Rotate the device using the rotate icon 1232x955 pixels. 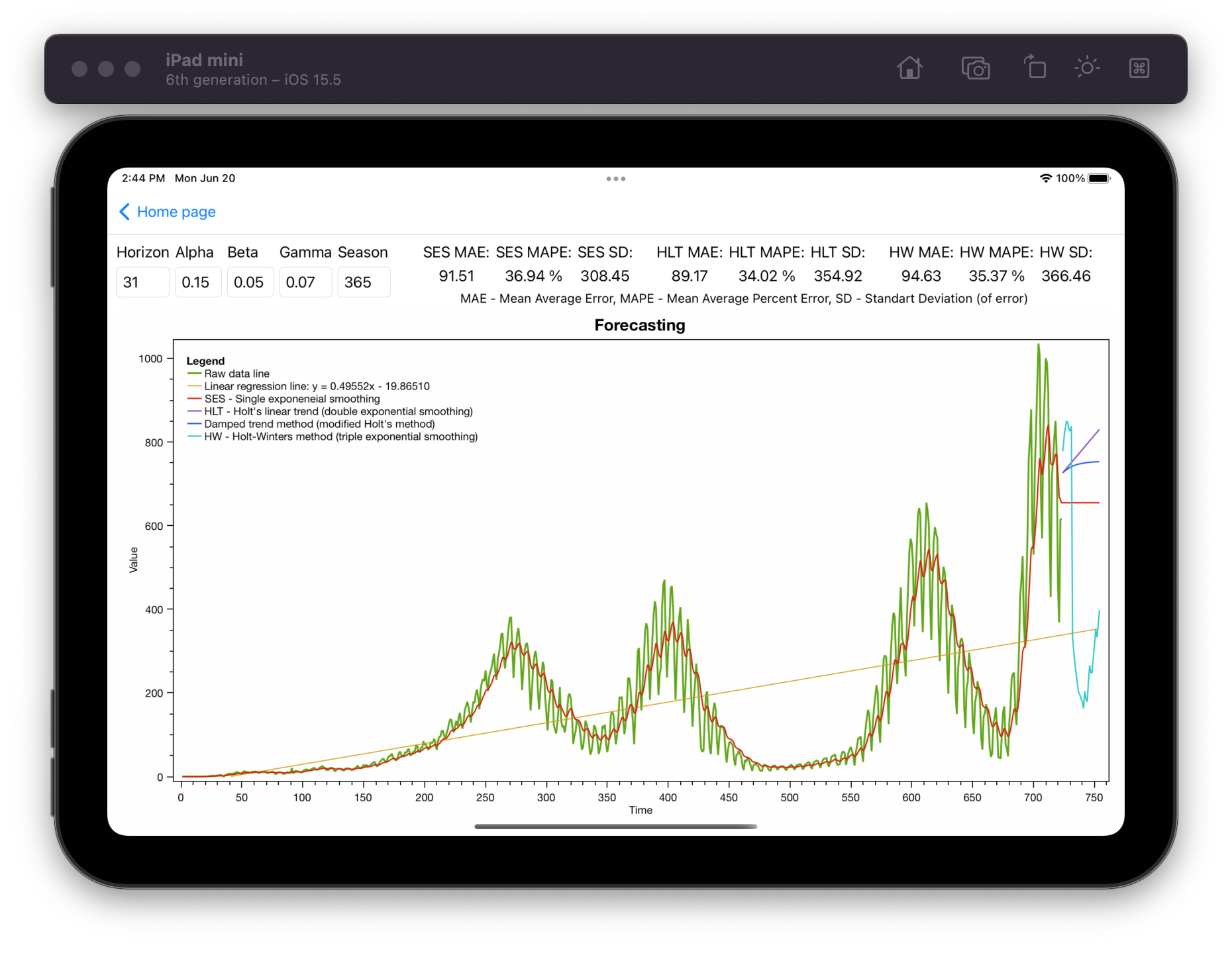(x=1035, y=68)
